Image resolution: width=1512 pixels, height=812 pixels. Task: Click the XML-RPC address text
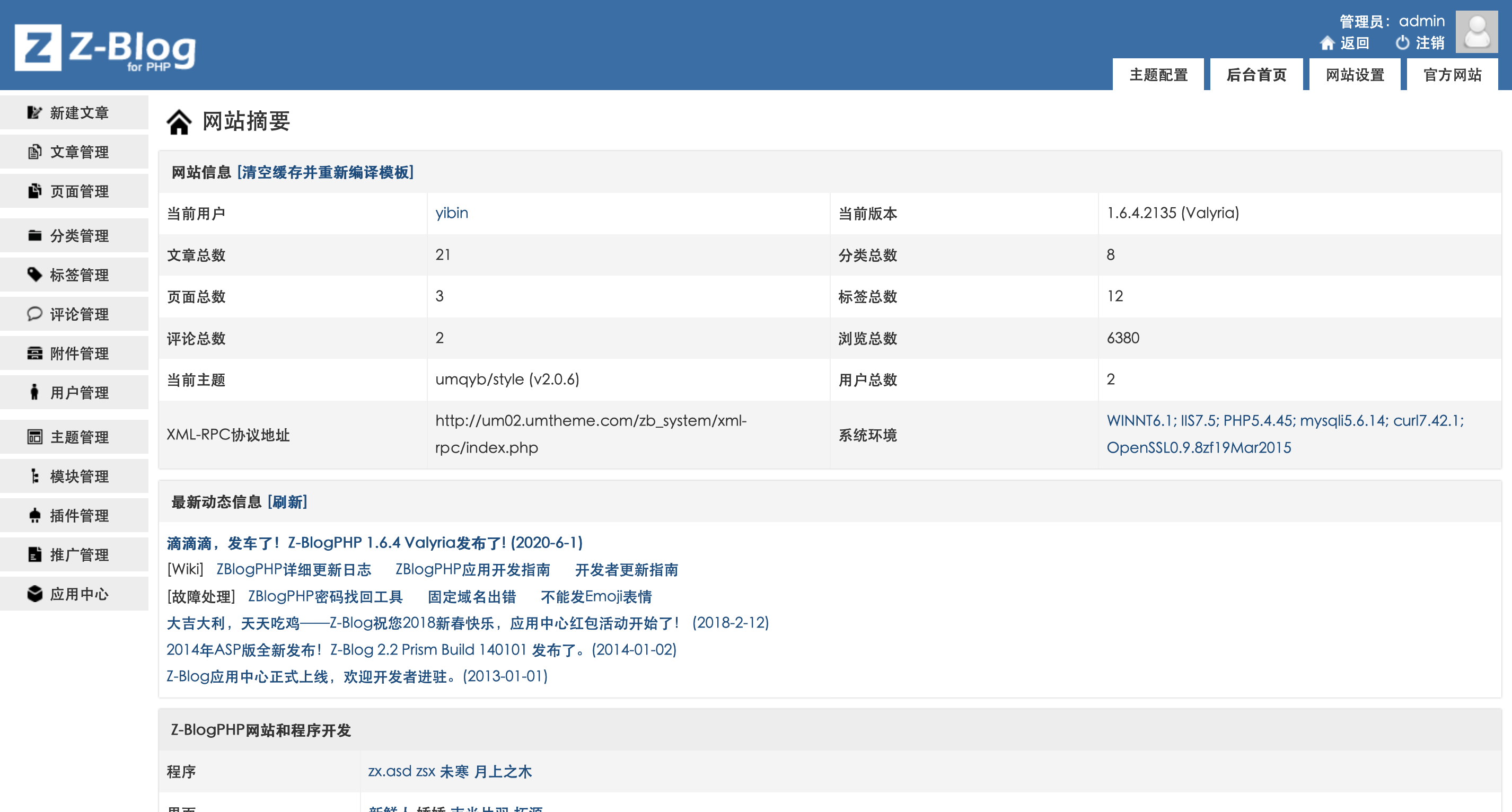[x=591, y=434]
